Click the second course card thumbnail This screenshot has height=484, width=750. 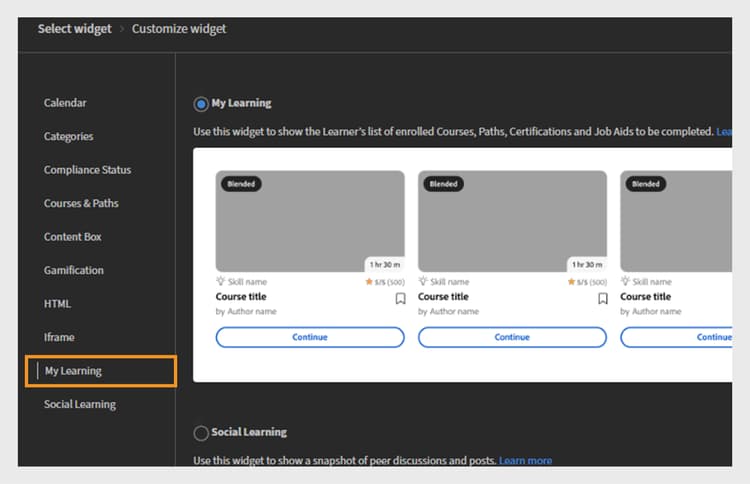click(x=512, y=221)
